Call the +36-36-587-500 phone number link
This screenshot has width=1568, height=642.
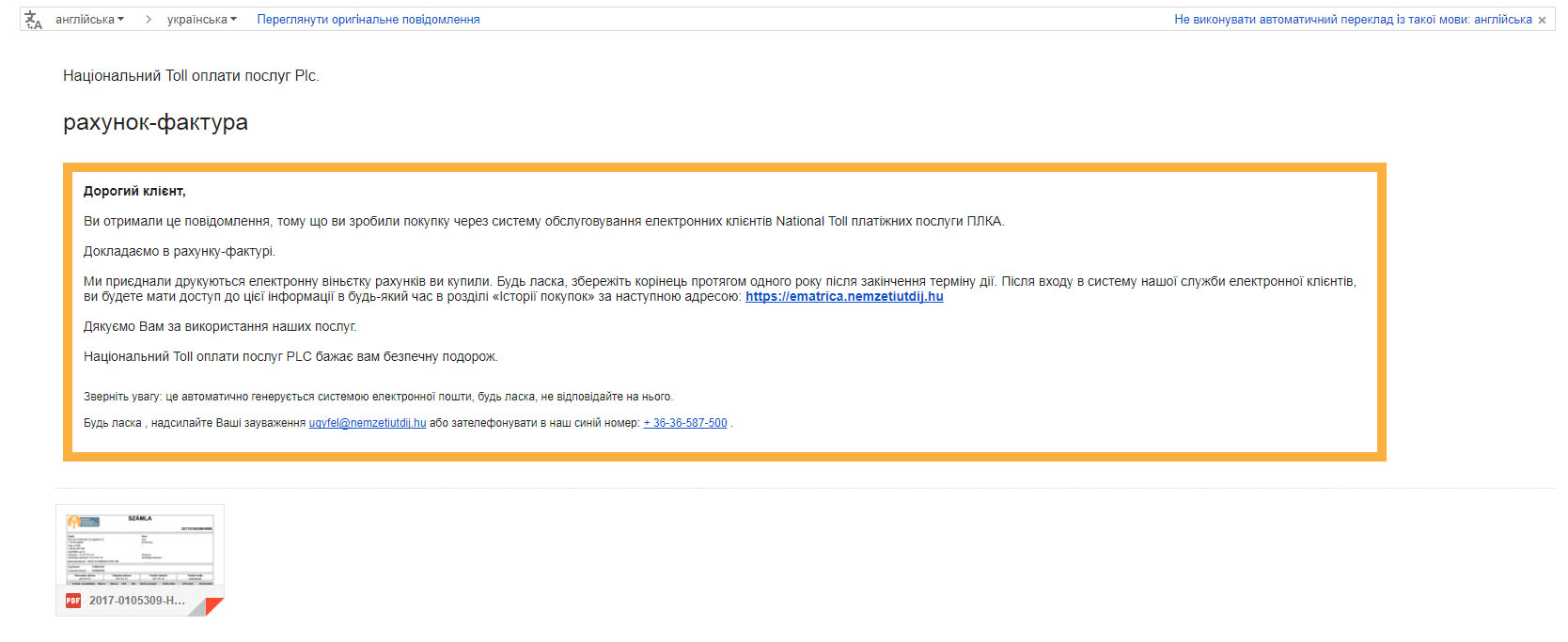[x=685, y=423]
